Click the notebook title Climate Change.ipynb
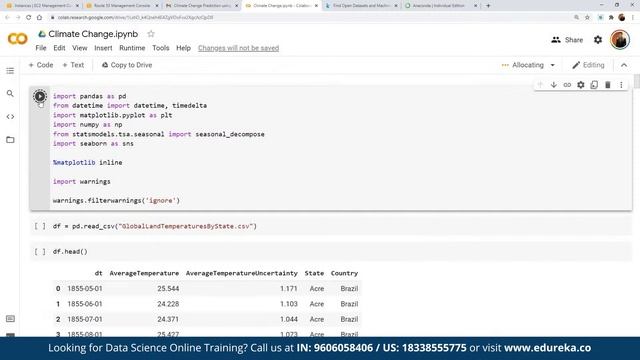The height and width of the screenshot is (360, 640). [93, 34]
